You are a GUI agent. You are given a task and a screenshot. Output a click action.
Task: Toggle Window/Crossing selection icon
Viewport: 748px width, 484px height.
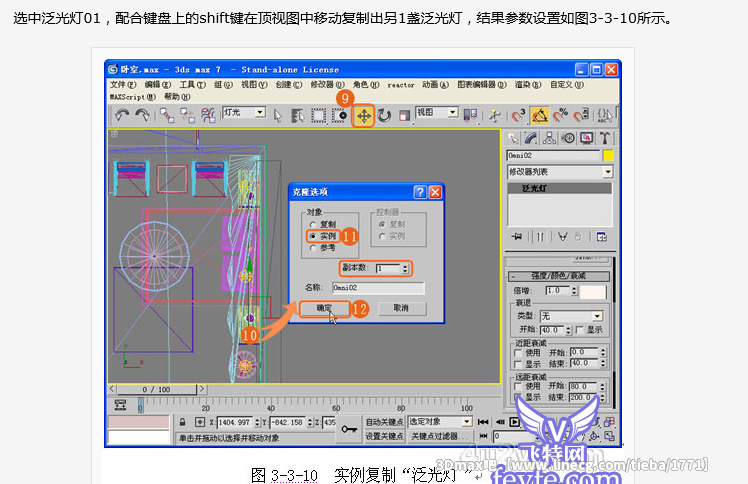340,115
